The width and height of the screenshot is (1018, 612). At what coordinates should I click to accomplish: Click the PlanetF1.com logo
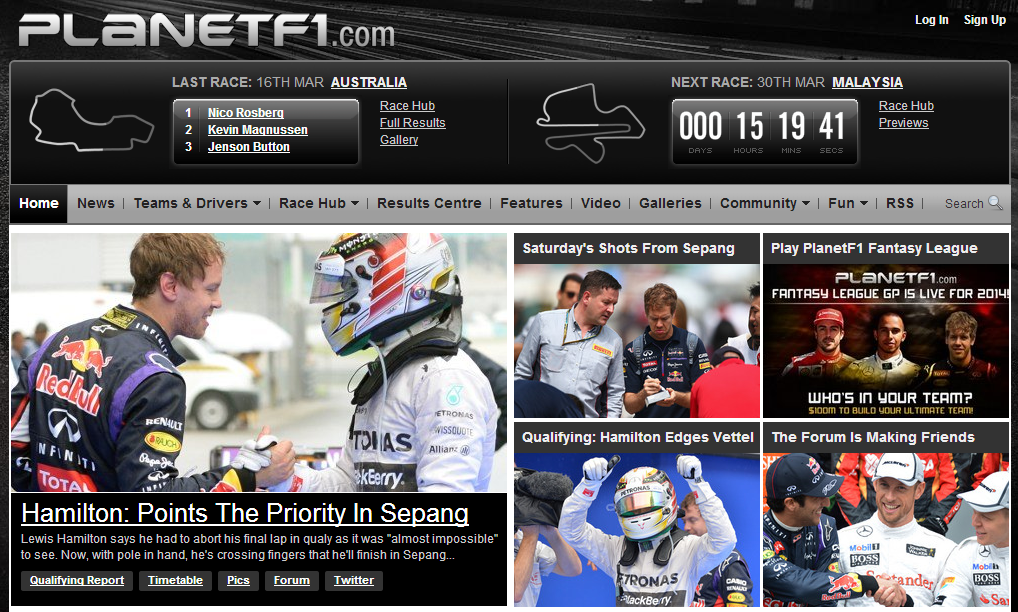[x=206, y=31]
